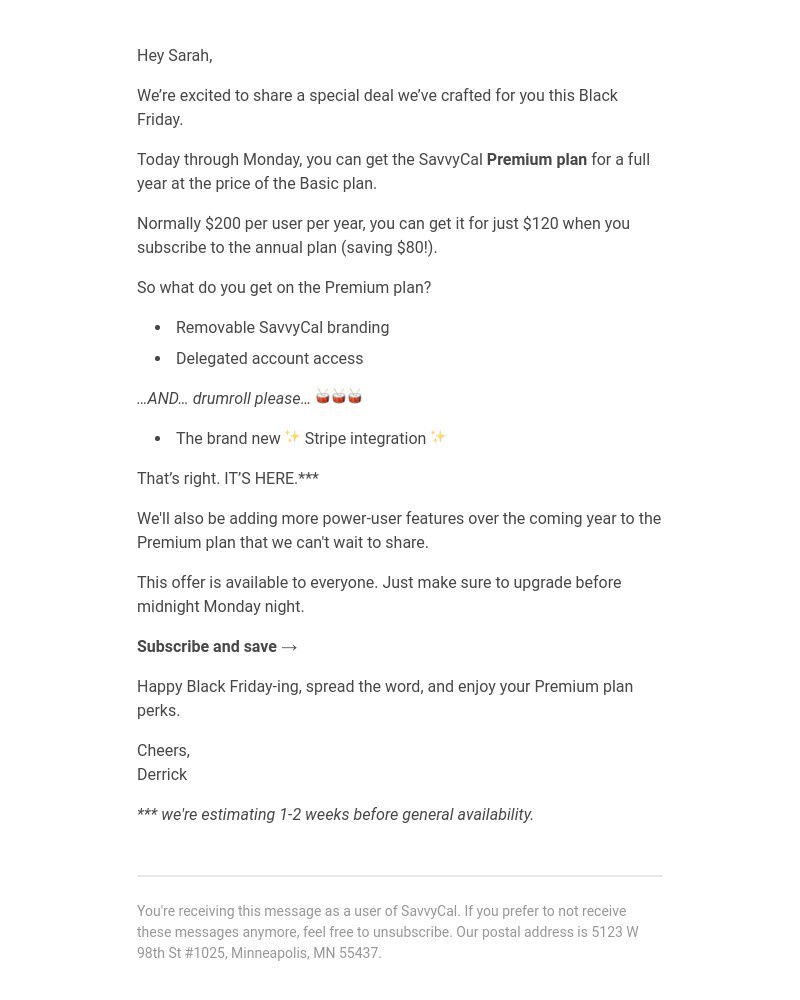Click the "That's right. IT'S HERE." line
The width and height of the screenshot is (800, 1000).
tap(227, 479)
